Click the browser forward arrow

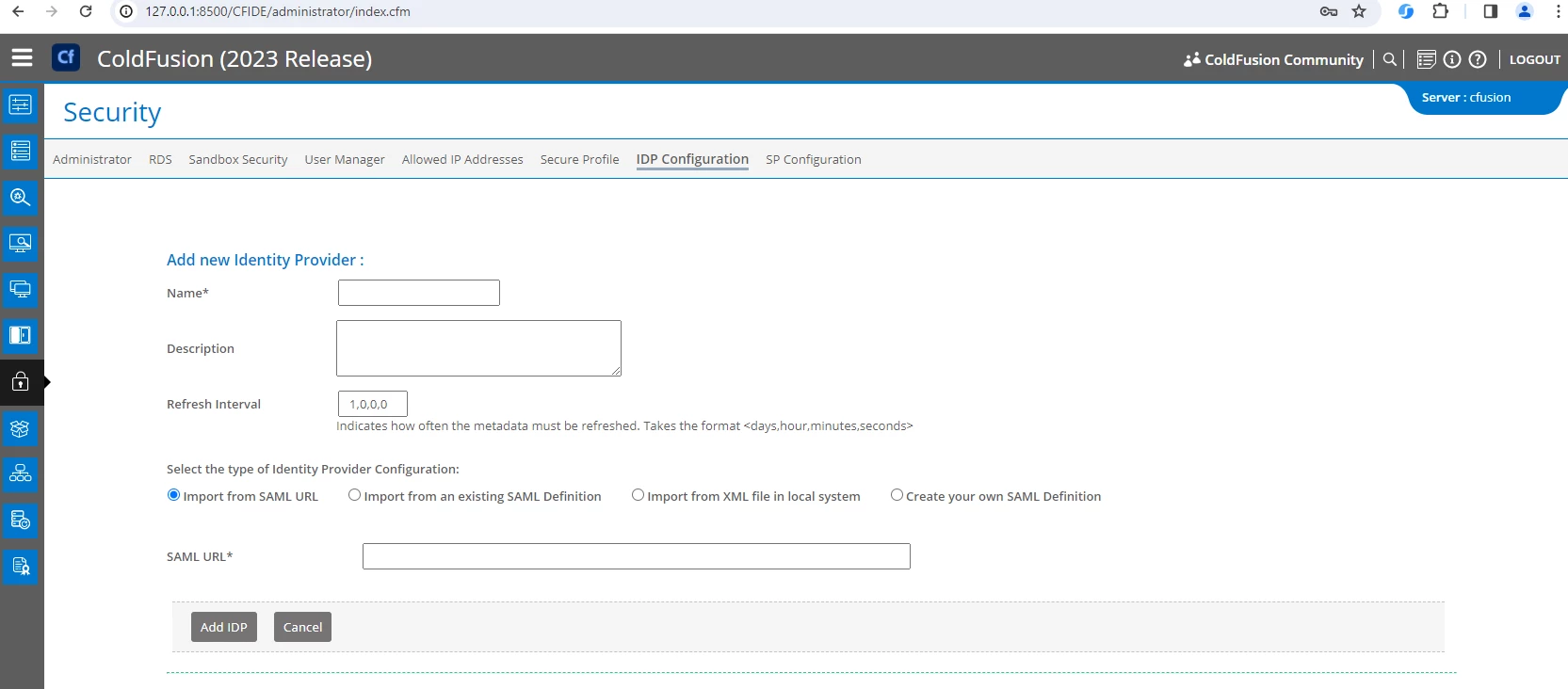tap(52, 11)
